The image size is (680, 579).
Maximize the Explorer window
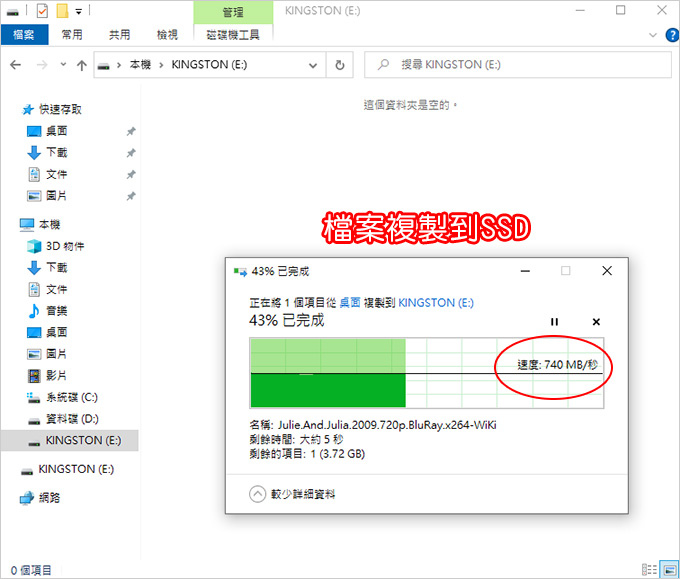(x=621, y=10)
